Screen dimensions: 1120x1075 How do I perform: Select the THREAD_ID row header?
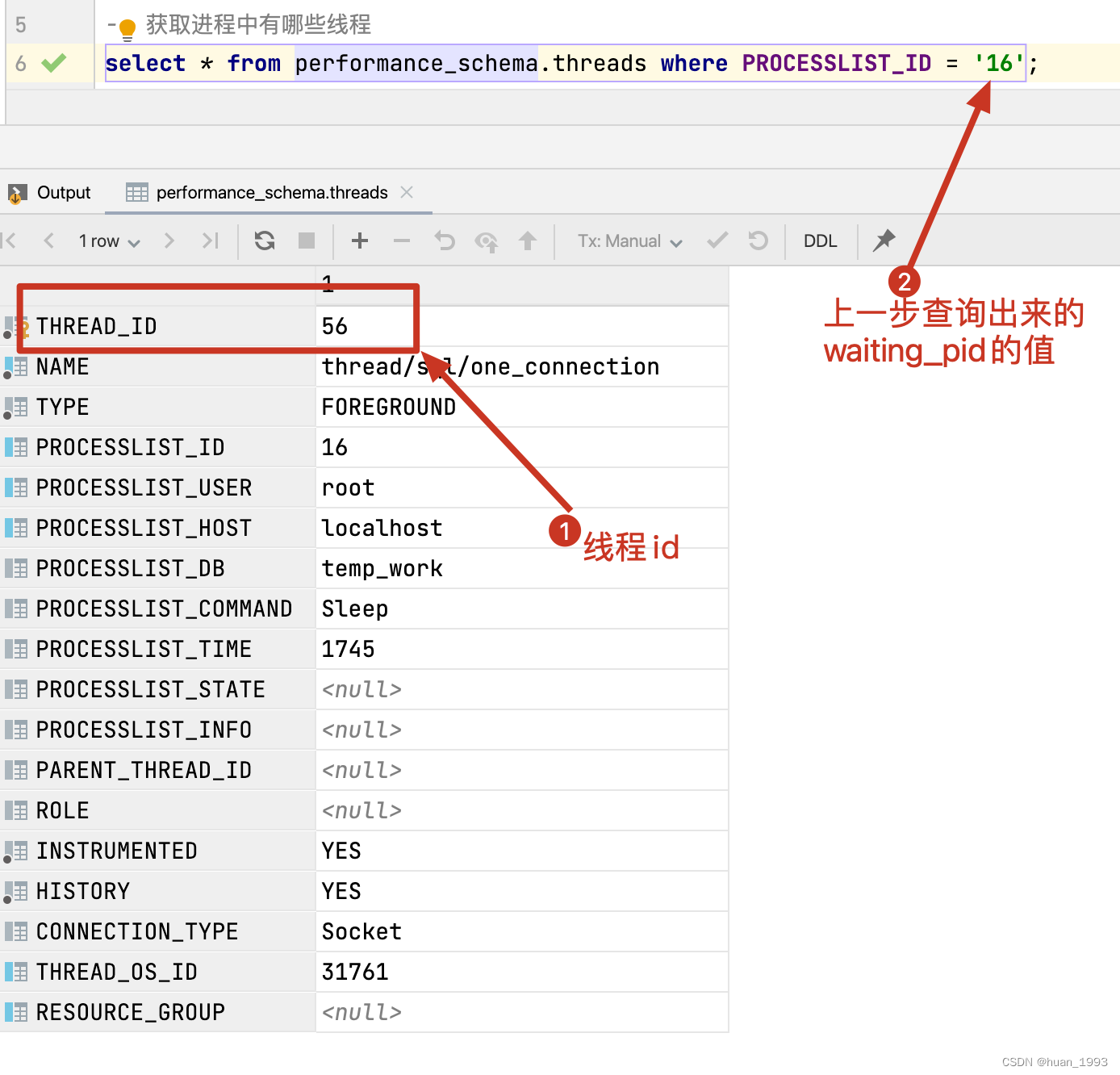coord(158,326)
